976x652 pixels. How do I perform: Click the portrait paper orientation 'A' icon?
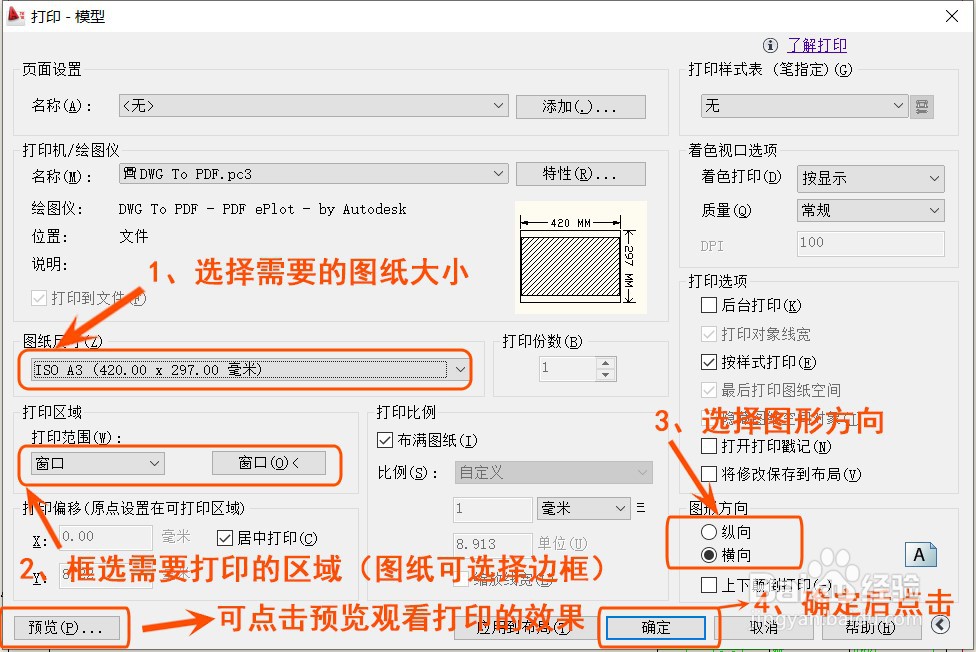(921, 555)
